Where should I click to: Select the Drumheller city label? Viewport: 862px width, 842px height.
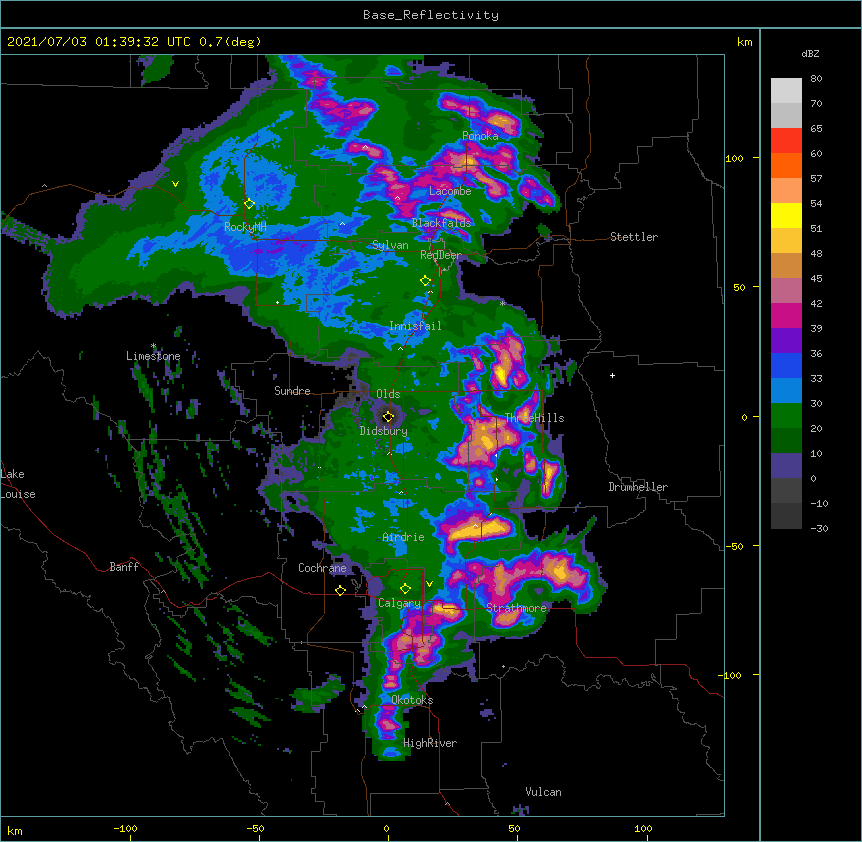(638, 487)
